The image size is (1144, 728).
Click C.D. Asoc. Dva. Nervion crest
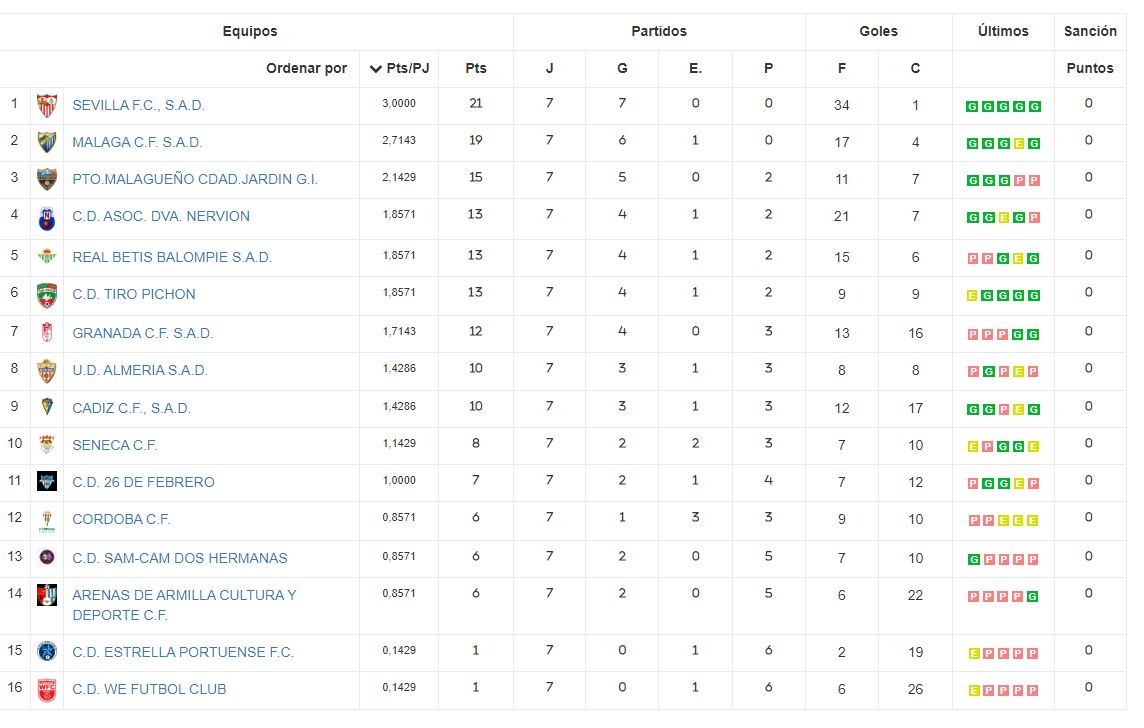[47, 218]
